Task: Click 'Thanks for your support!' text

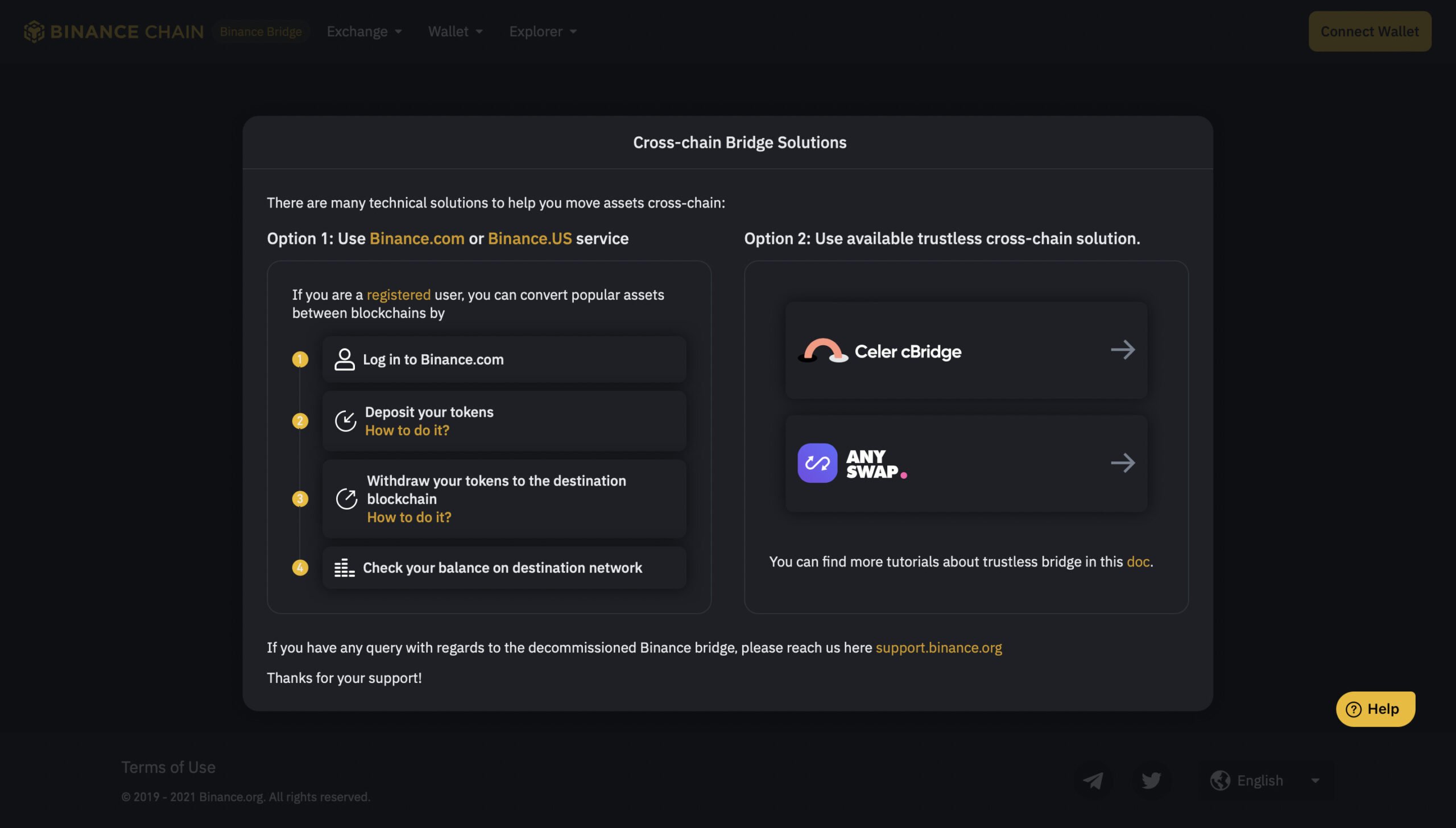Action: point(344,678)
